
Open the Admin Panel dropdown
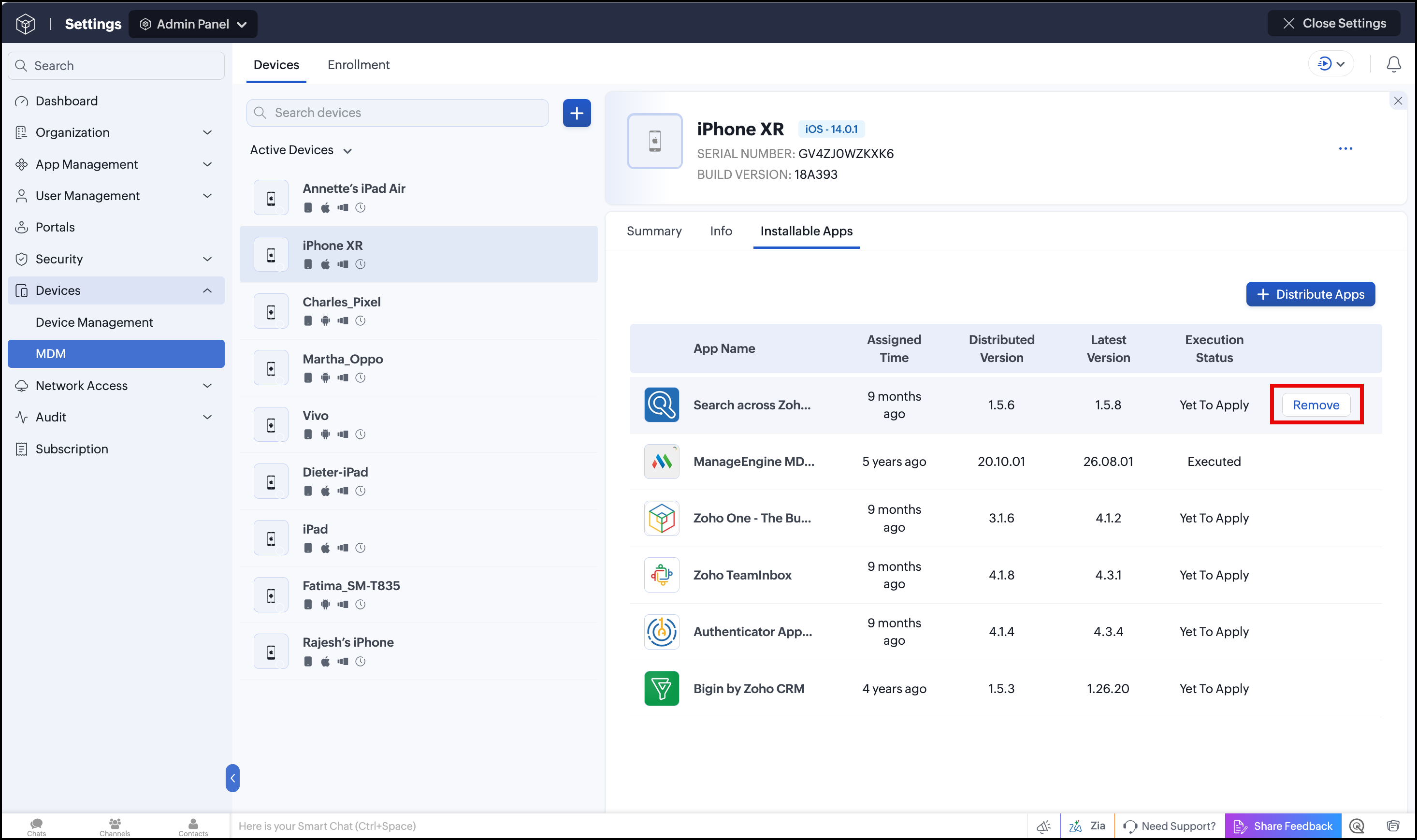coord(193,24)
